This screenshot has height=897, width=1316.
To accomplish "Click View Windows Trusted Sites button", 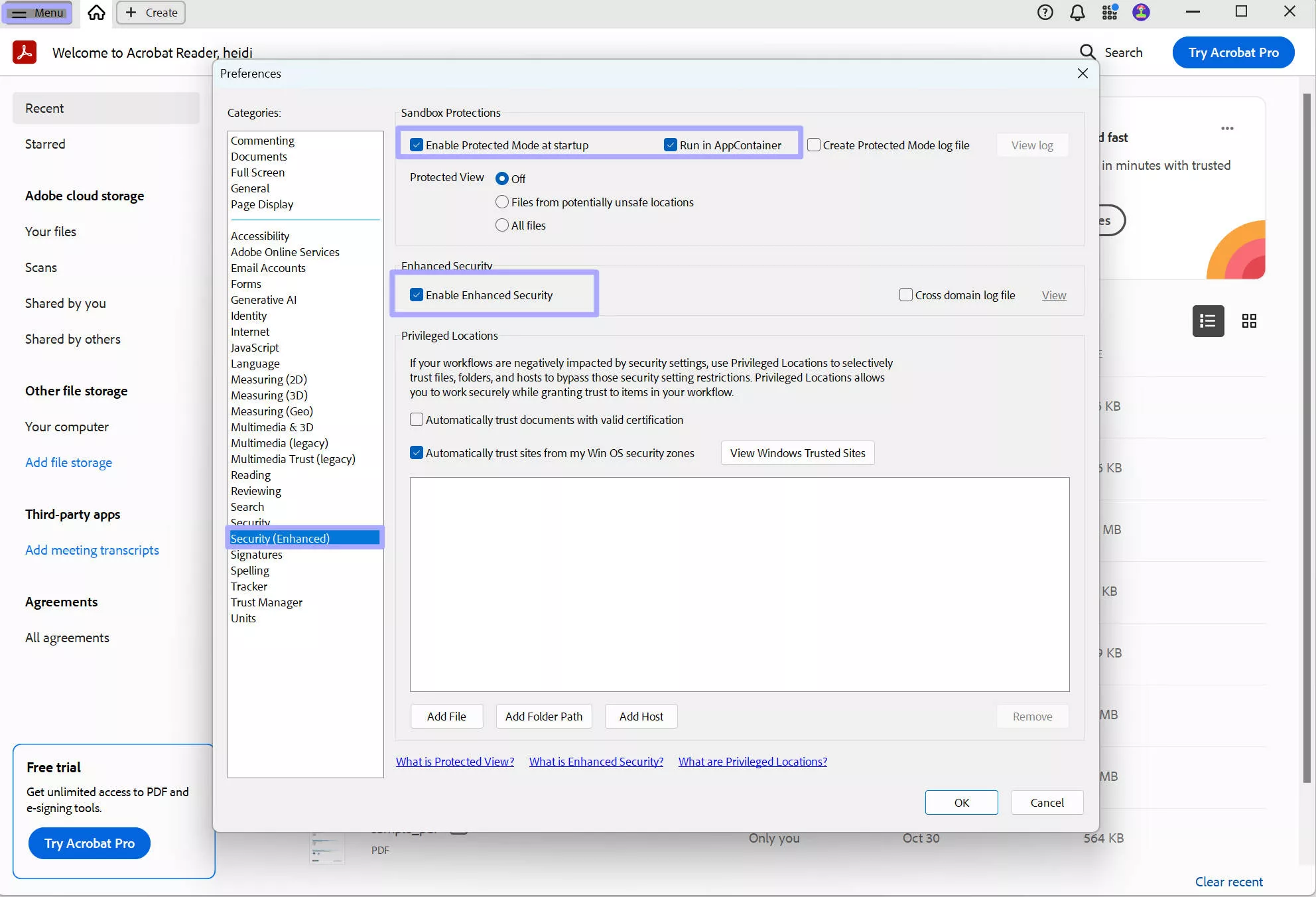I will 797,452.
